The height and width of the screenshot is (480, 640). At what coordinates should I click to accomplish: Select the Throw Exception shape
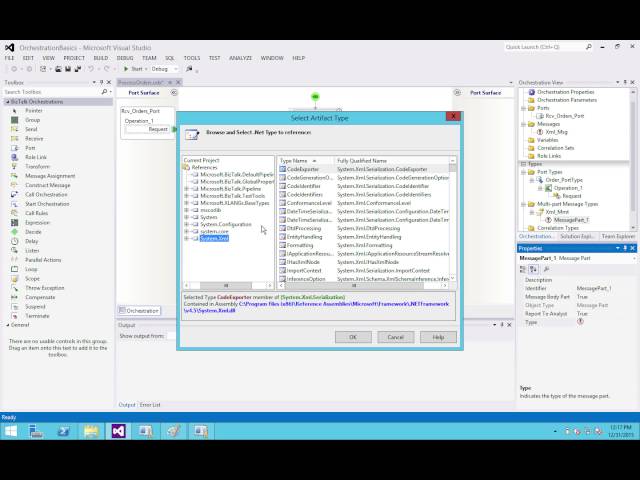[44, 288]
